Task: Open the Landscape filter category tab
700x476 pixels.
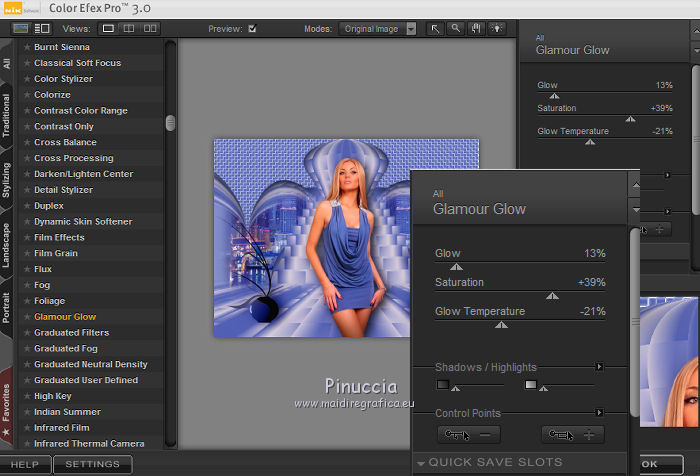Action: 7,245
